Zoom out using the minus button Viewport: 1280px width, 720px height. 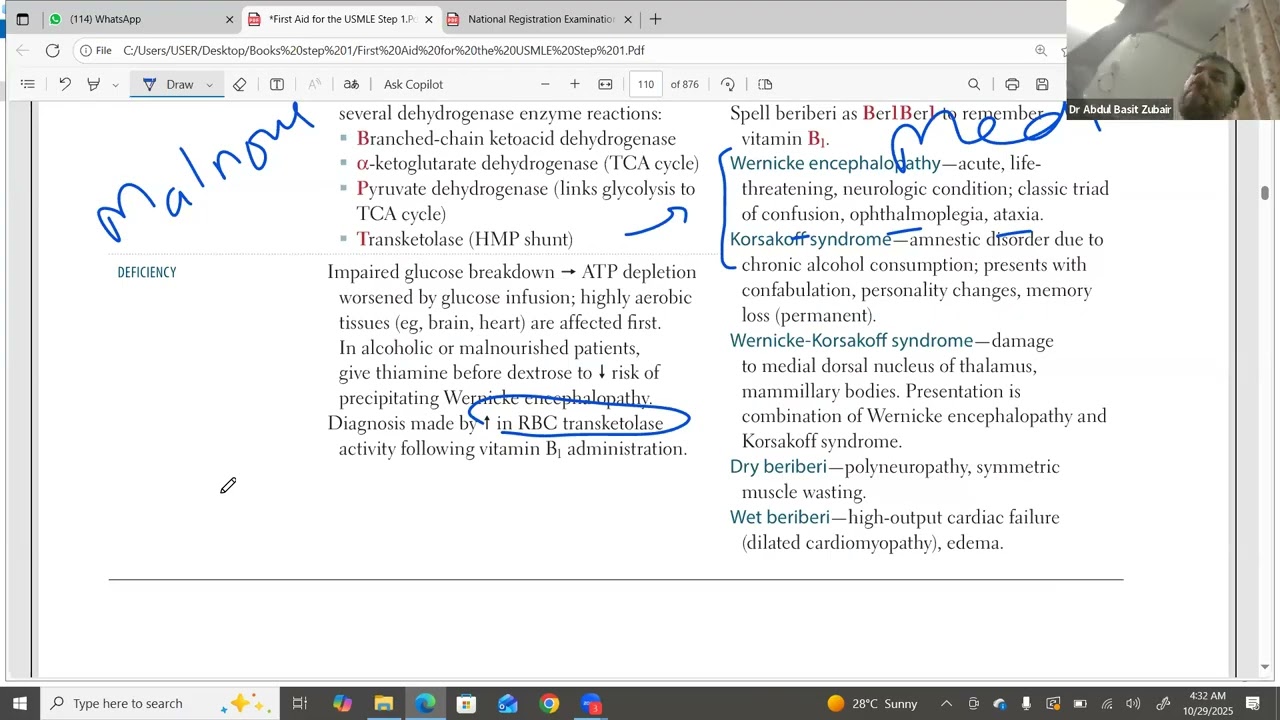pyautogui.click(x=545, y=84)
